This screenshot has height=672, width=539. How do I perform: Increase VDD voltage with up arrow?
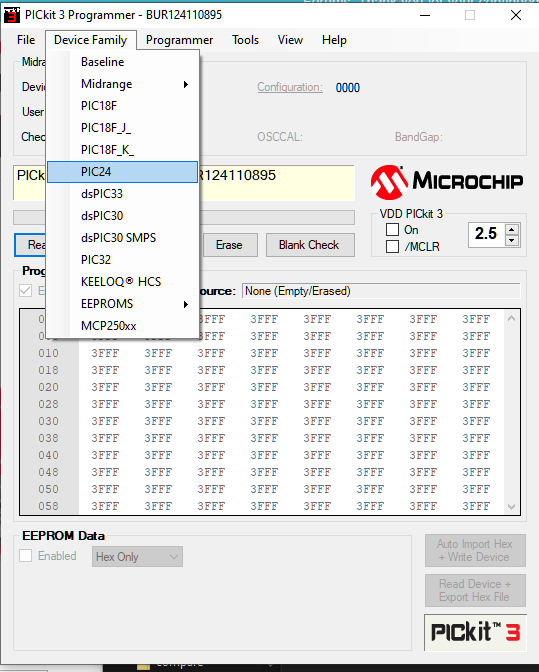coord(512,229)
